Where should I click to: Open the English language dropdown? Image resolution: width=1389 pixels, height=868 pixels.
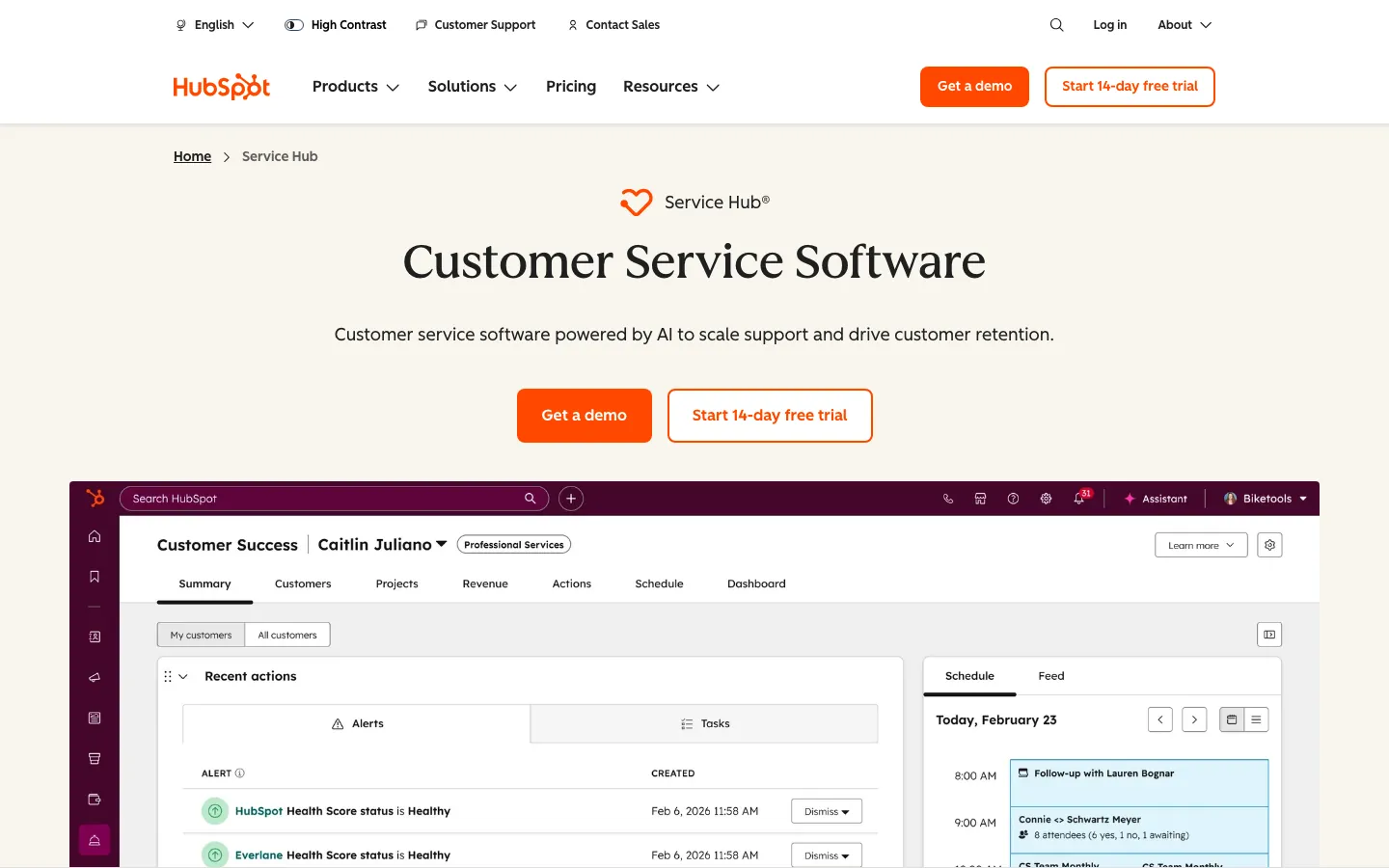pyautogui.click(x=214, y=25)
